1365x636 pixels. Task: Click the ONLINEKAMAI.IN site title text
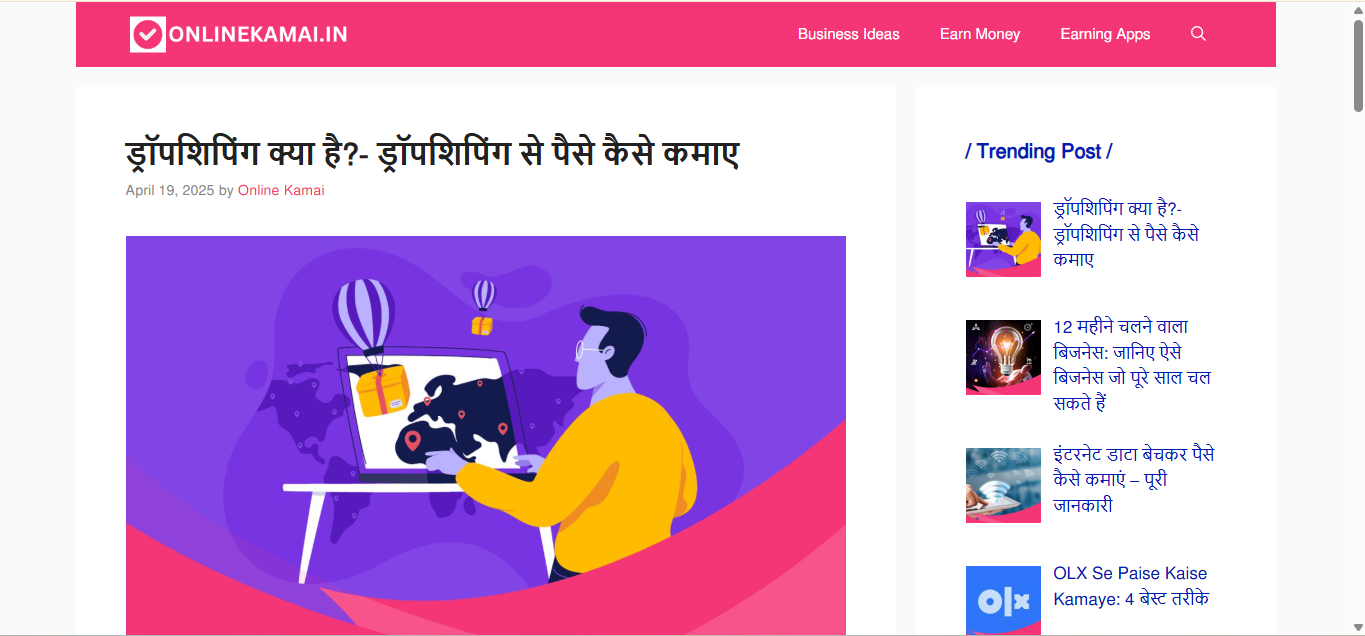click(258, 34)
